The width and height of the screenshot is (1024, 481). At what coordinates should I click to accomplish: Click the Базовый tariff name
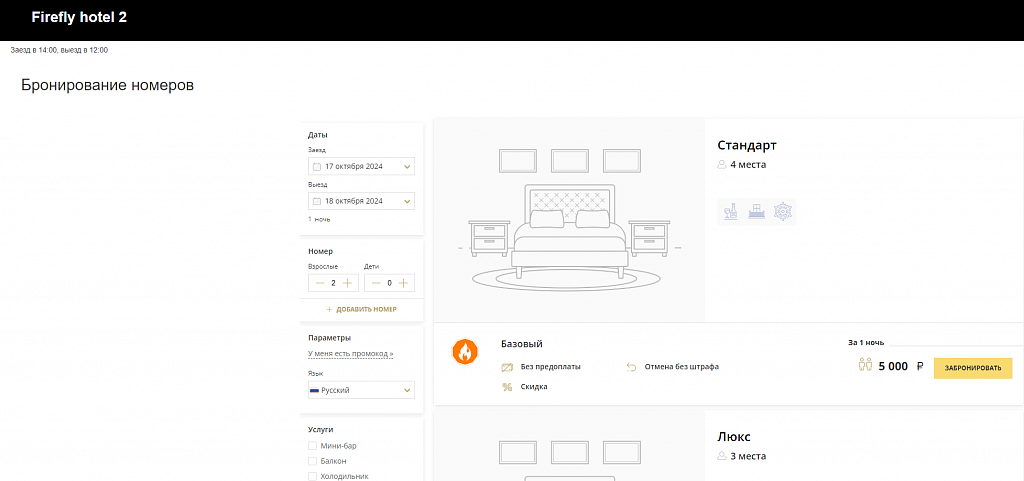coord(522,344)
